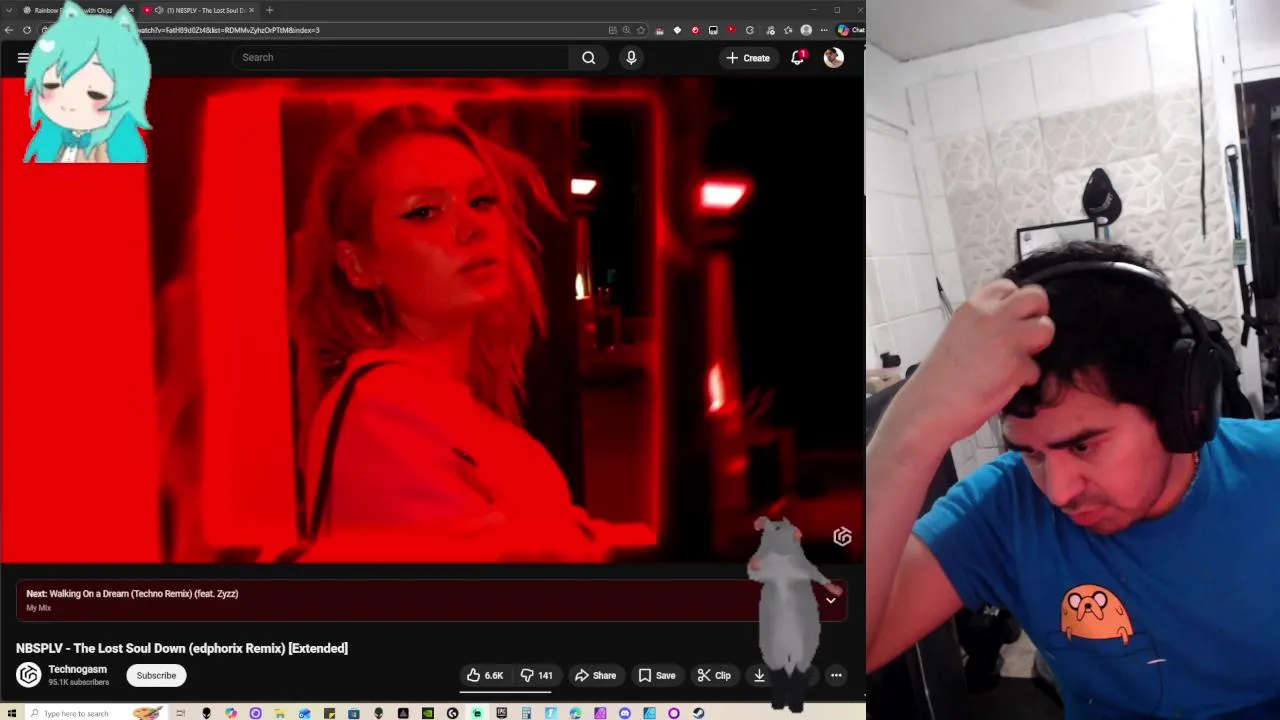Close the NBSPLV YouTube tab
The height and width of the screenshot is (720, 1280).
(252, 10)
